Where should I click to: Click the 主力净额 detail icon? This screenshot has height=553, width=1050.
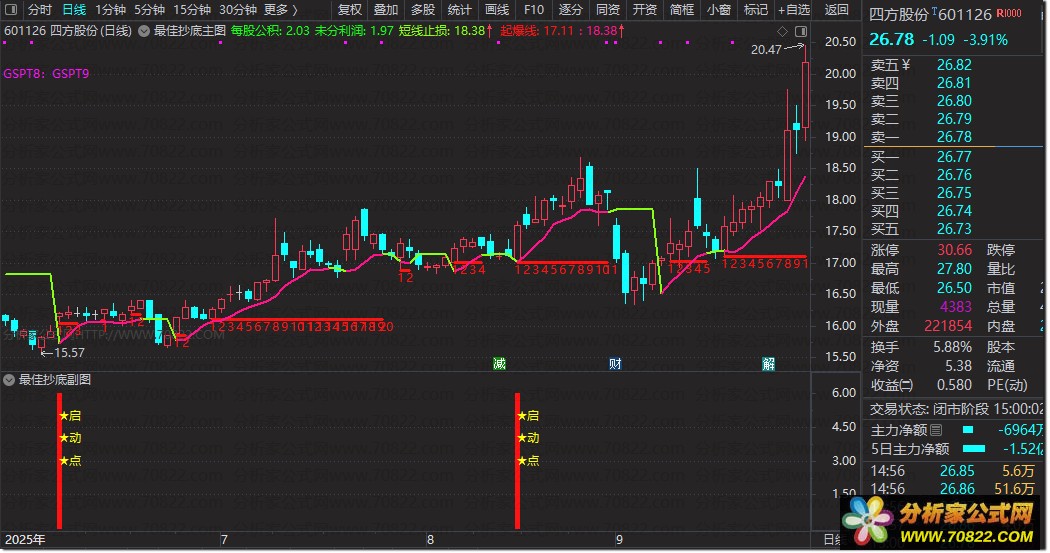pos(936,430)
